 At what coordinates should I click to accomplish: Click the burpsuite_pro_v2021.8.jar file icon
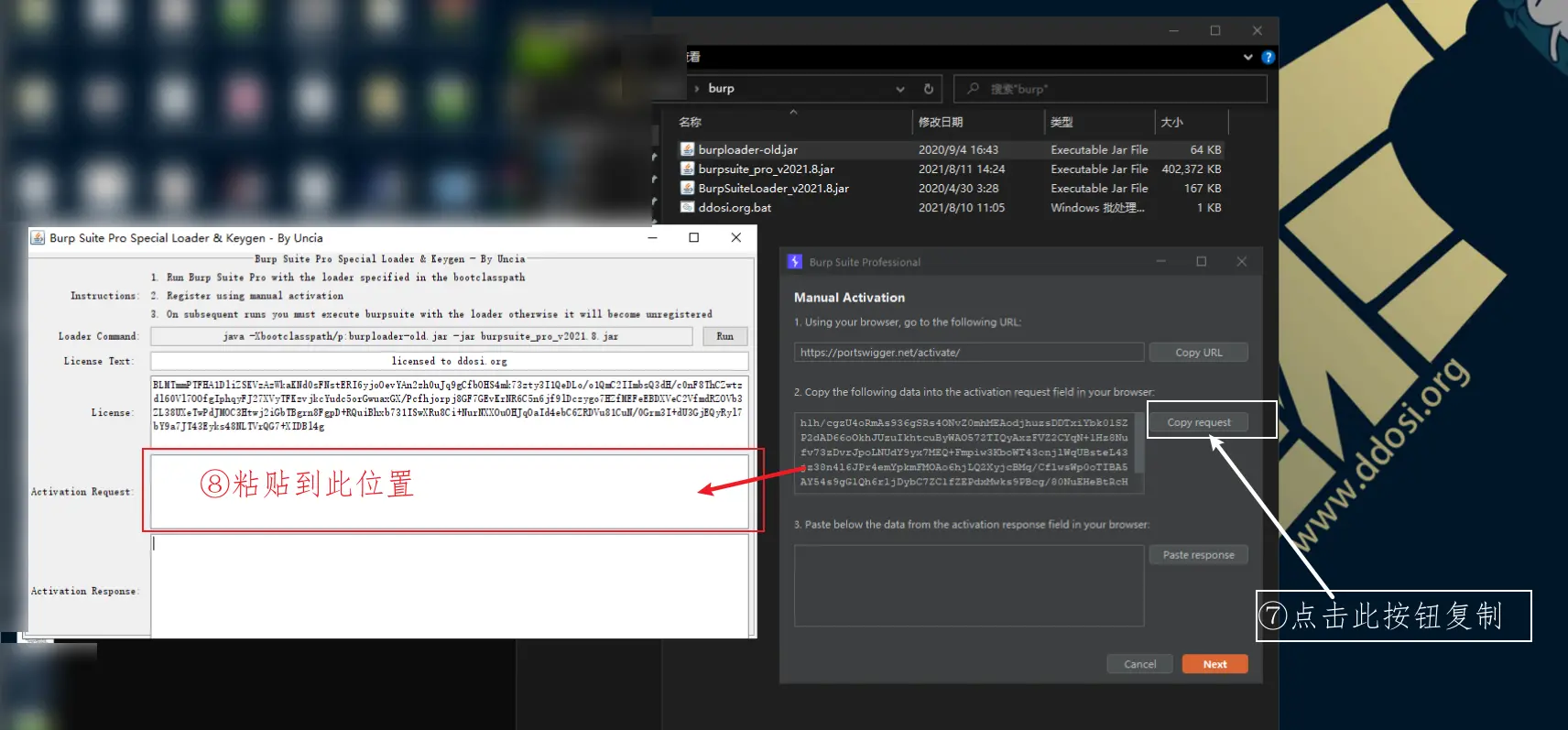pos(687,169)
